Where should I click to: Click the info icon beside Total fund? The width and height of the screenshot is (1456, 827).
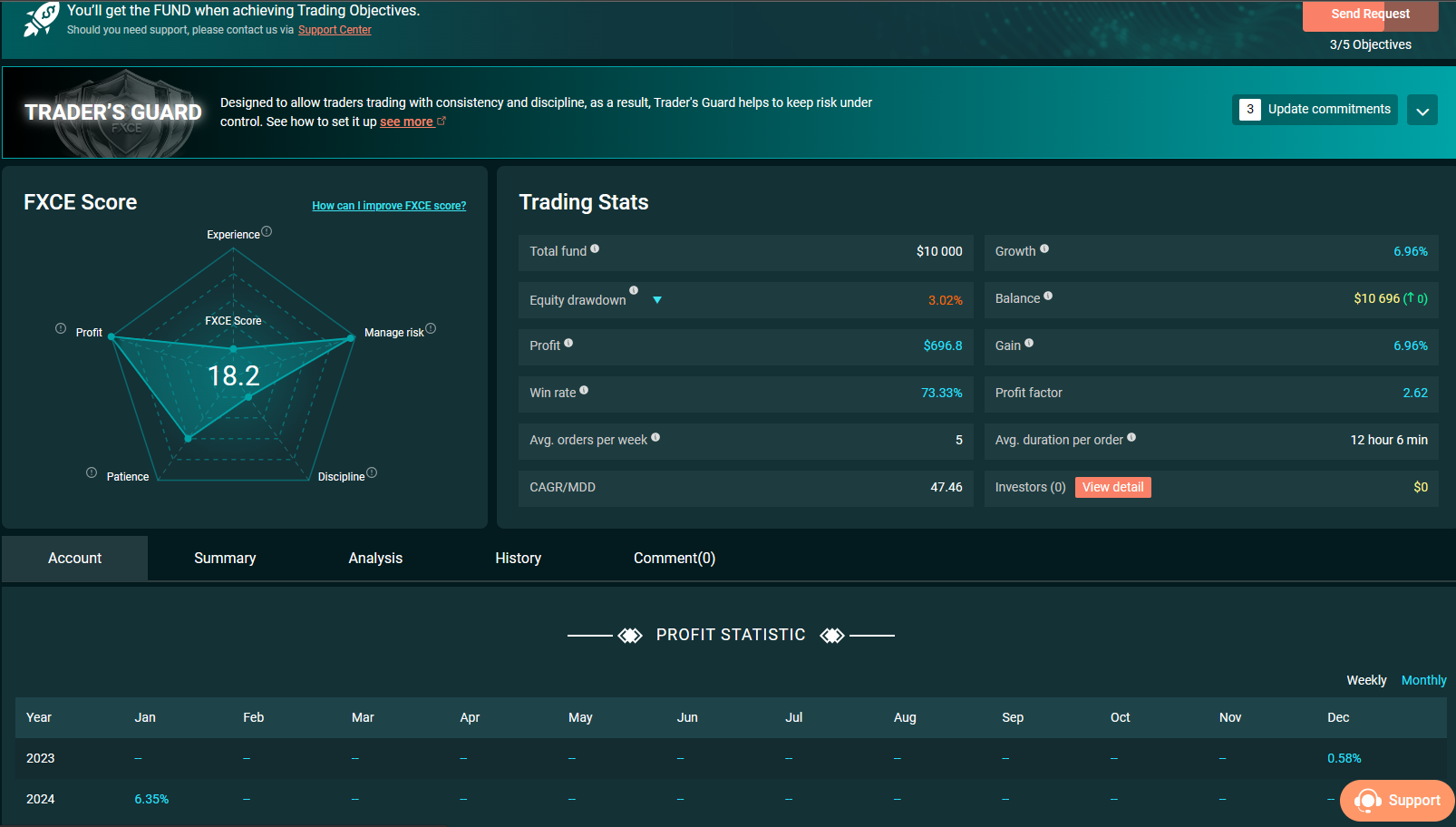[595, 248]
